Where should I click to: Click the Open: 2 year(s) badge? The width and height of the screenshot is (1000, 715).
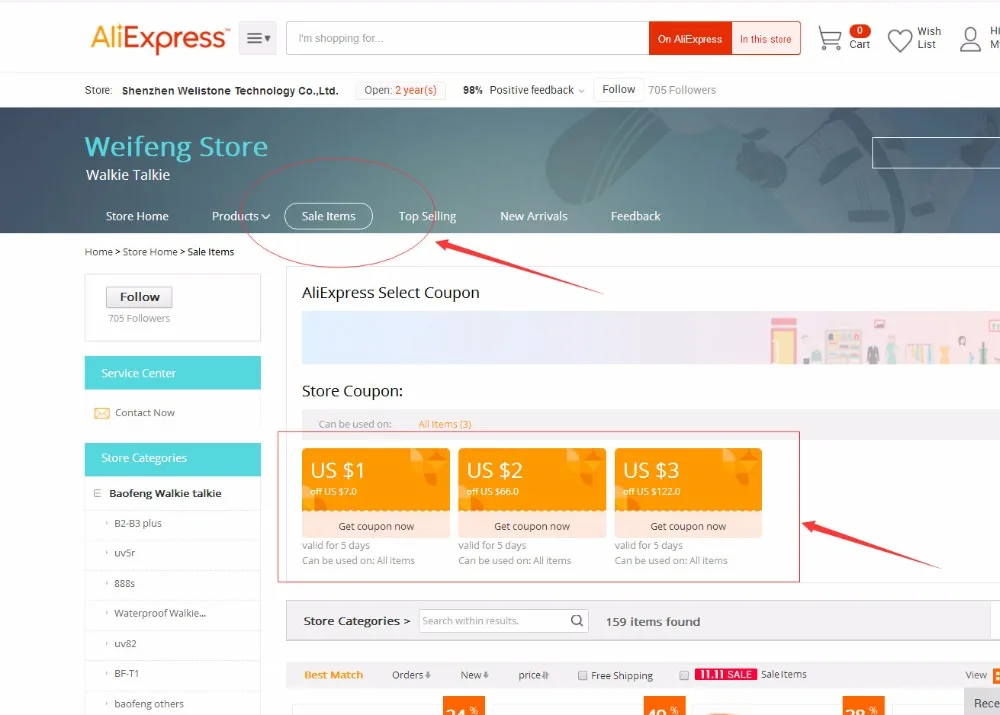coord(401,90)
